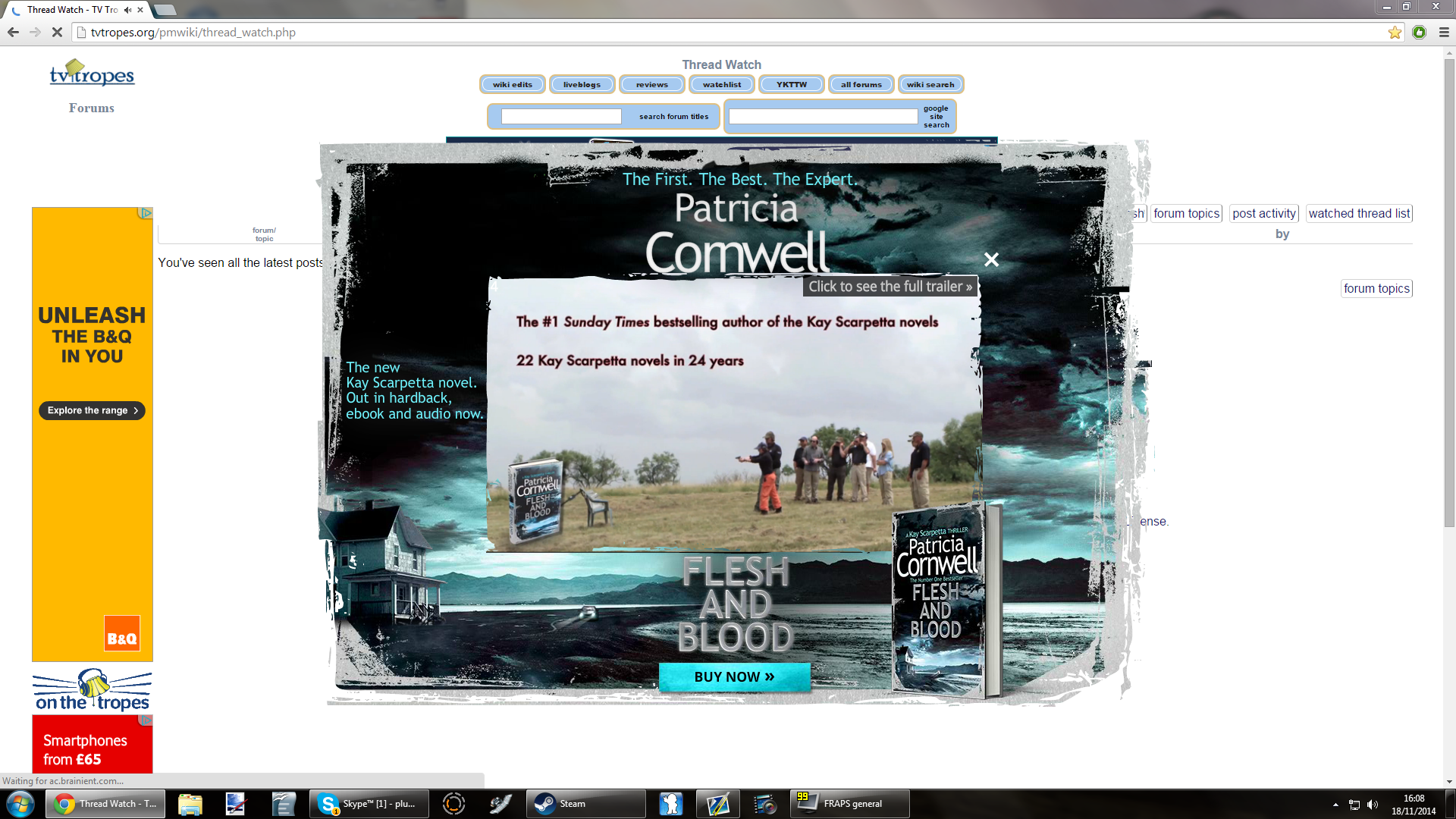Open Skype from the taskbar

click(369, 804)
